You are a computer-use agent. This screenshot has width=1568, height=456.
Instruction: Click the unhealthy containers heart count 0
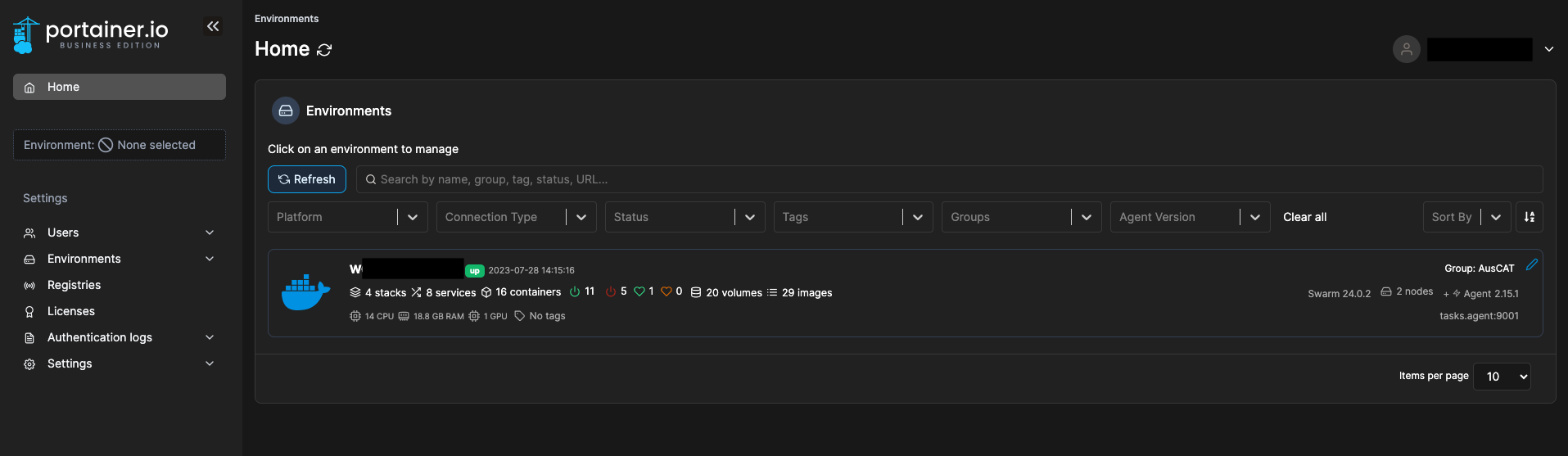pos(671,291)
